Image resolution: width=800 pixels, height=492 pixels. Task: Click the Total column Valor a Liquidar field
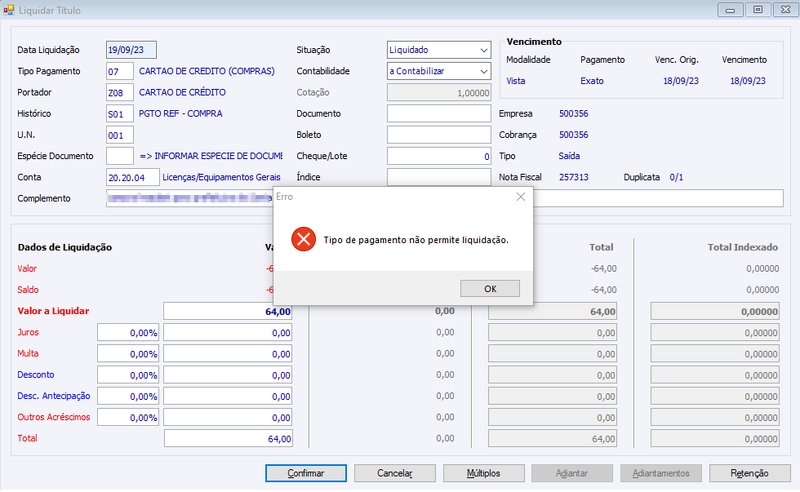click(553, 311)
